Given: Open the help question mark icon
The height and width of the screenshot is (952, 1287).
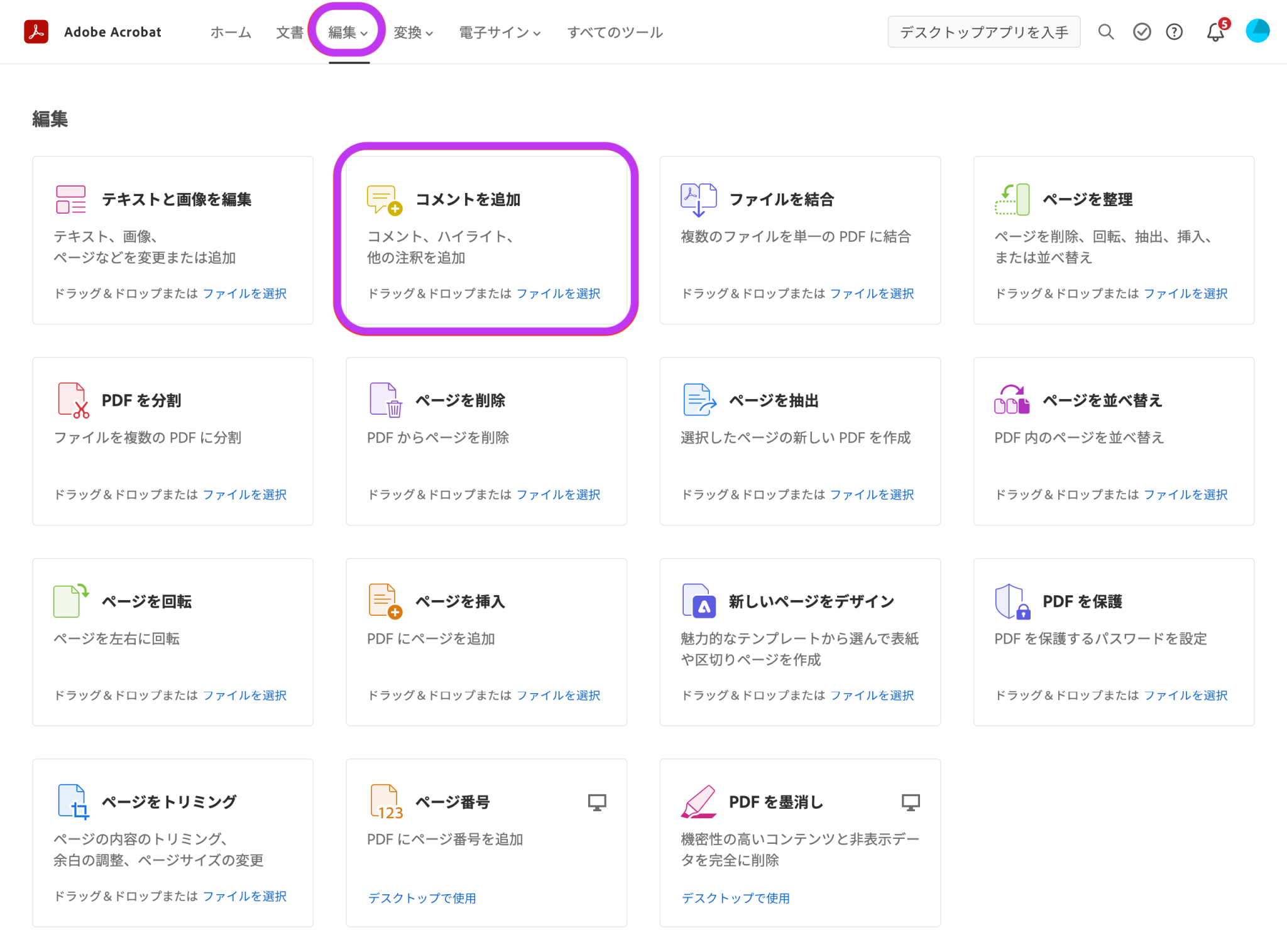Looking at the screenshot, I should click(x=1174, y=31).
